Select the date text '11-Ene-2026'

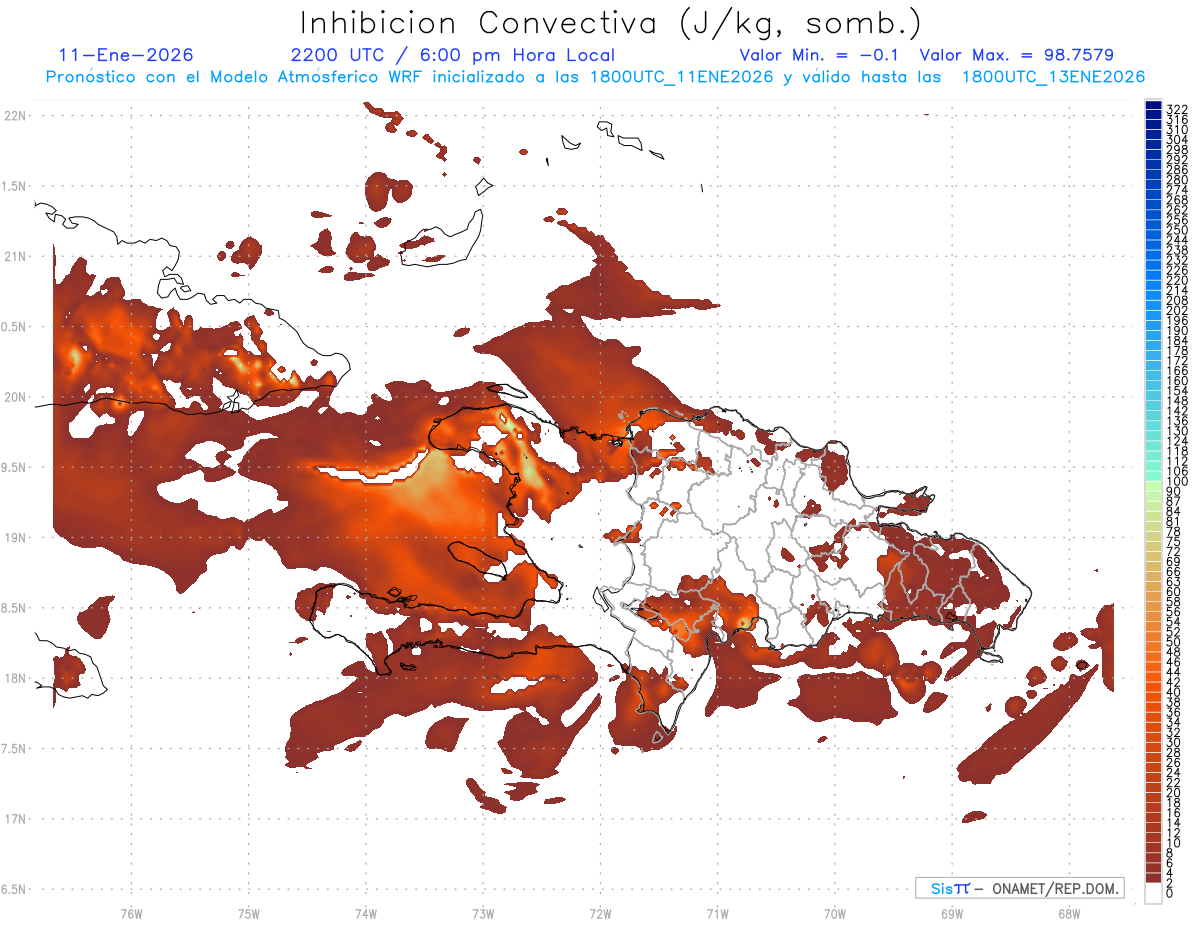[x=126, y=56]
